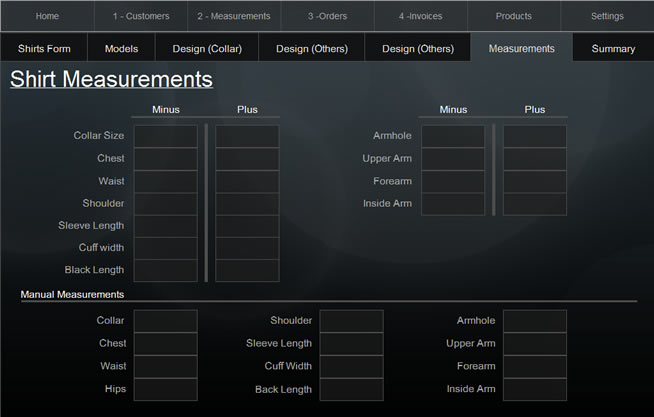Focus the manual Waist measurement field
654x417 pixels.
(166, 367)
